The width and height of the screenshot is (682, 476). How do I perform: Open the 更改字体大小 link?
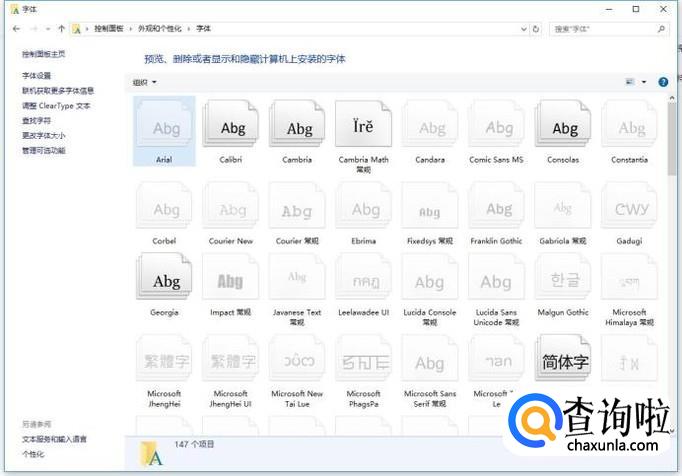click(43, 135)
